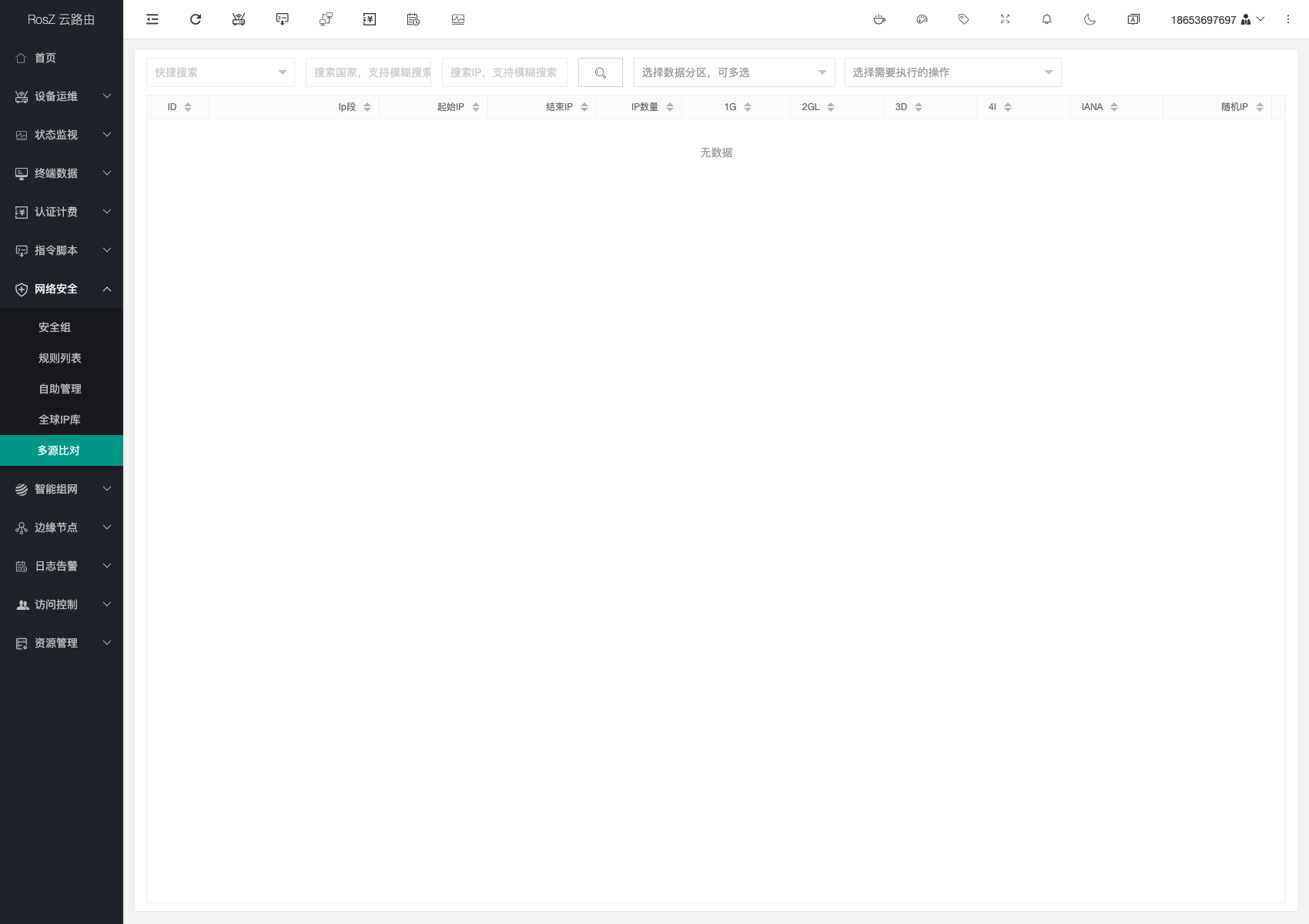The height and width of the screenshot is (924, 1309).
Task: Click the refresh icon in the top toolbar
Action: click(196, 19)
